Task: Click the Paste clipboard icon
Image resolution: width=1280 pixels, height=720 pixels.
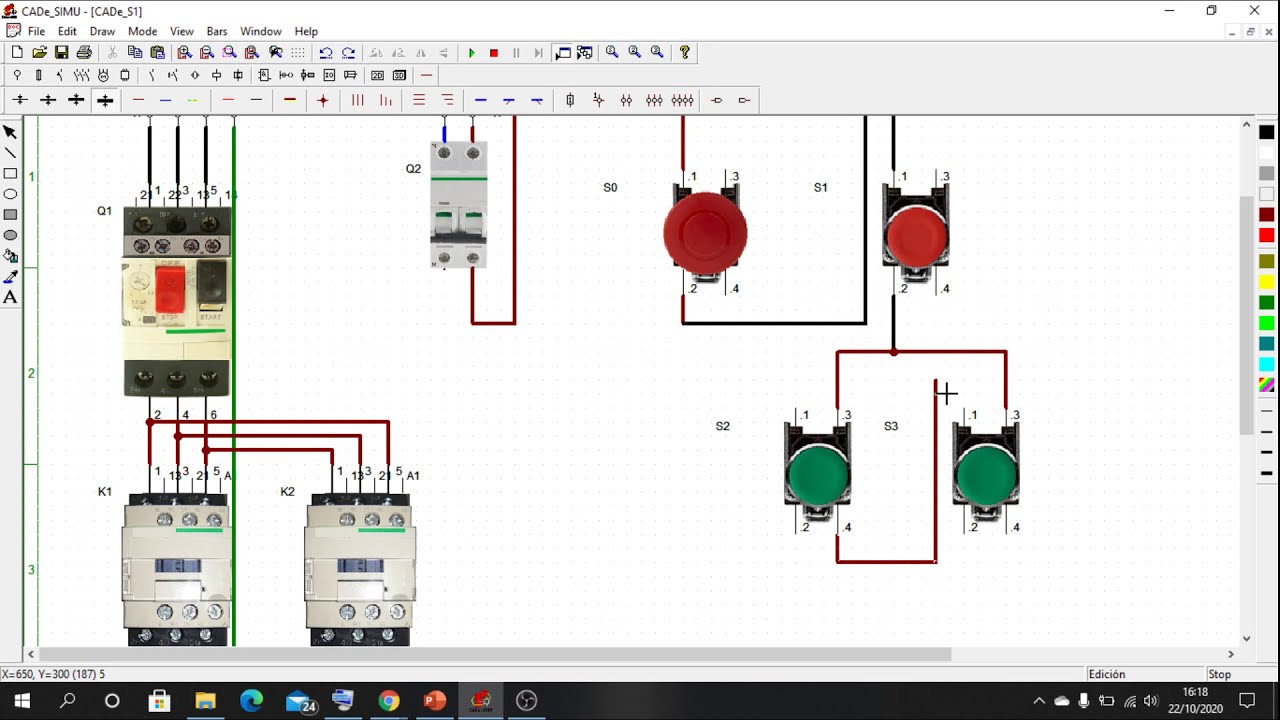Action: (x=157, y=52)
